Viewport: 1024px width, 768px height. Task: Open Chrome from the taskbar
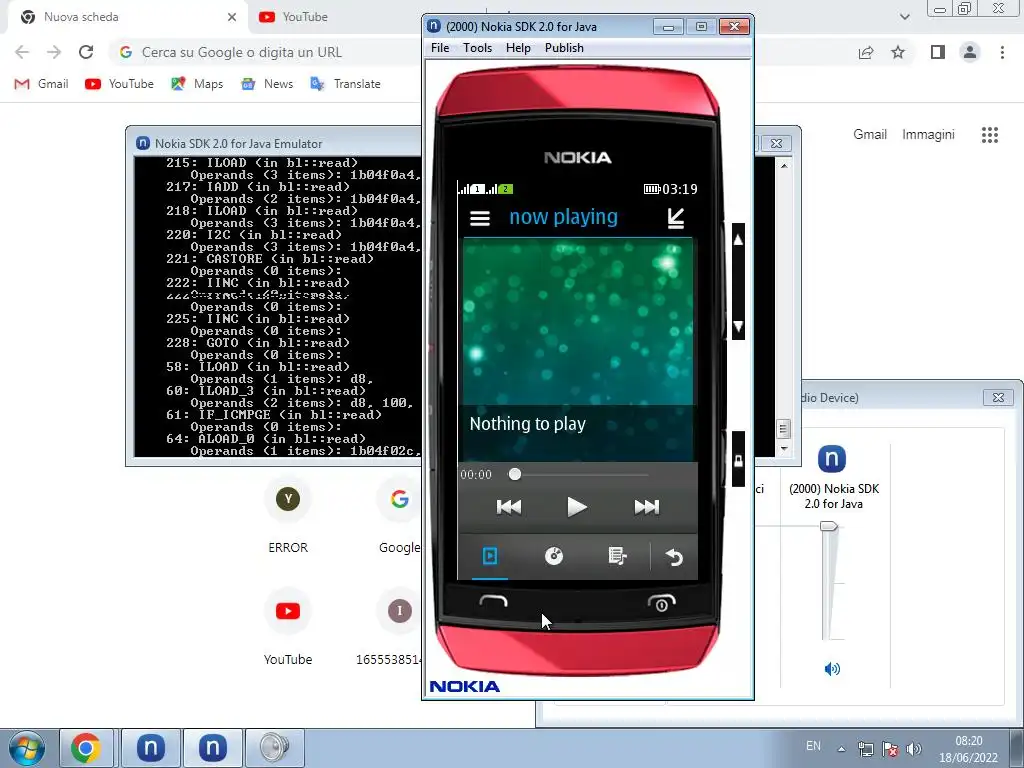[86, 748]
